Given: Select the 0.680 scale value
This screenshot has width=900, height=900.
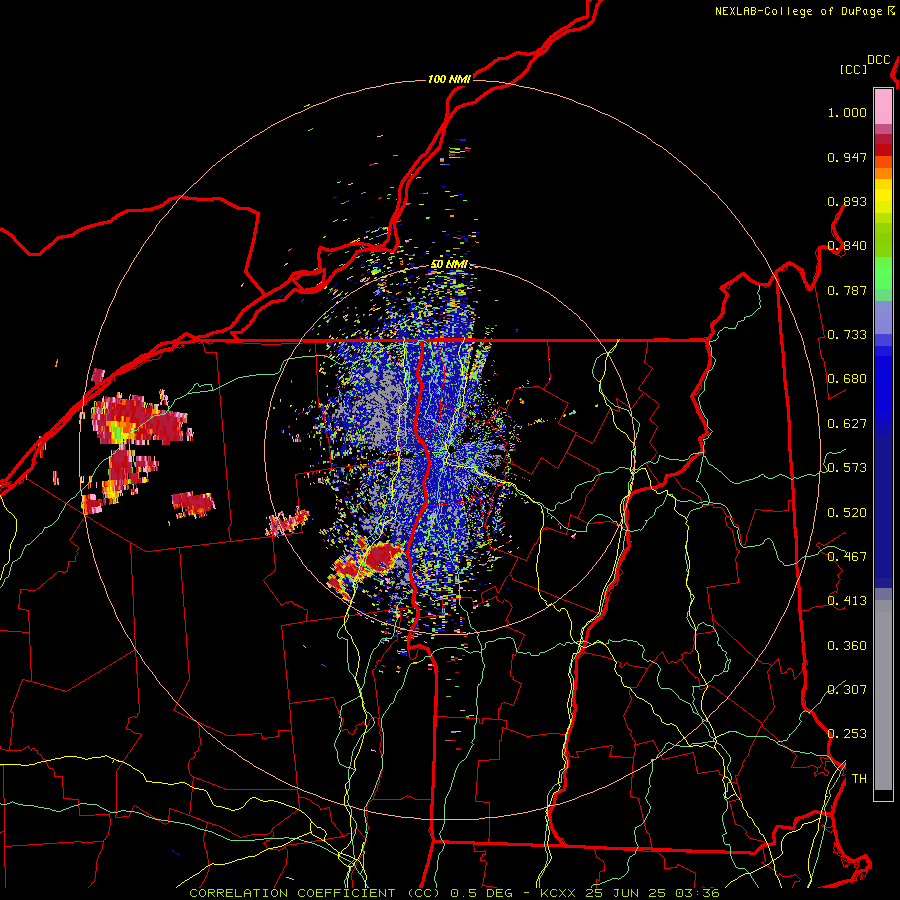Looking at the screenshot, I should pyautogui.click(x=847, y=379).
